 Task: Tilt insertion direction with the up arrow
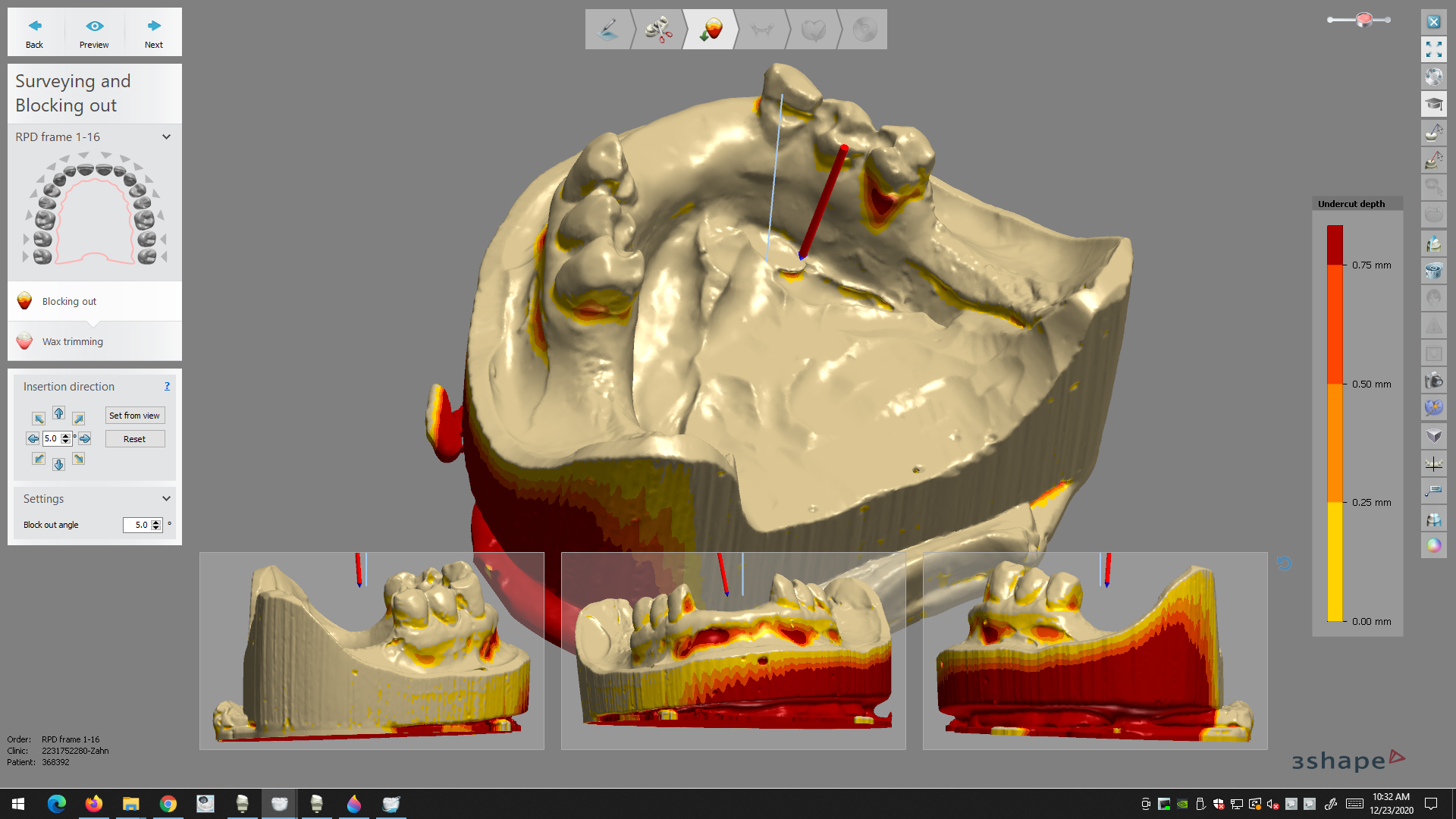(x=58, y=413)
